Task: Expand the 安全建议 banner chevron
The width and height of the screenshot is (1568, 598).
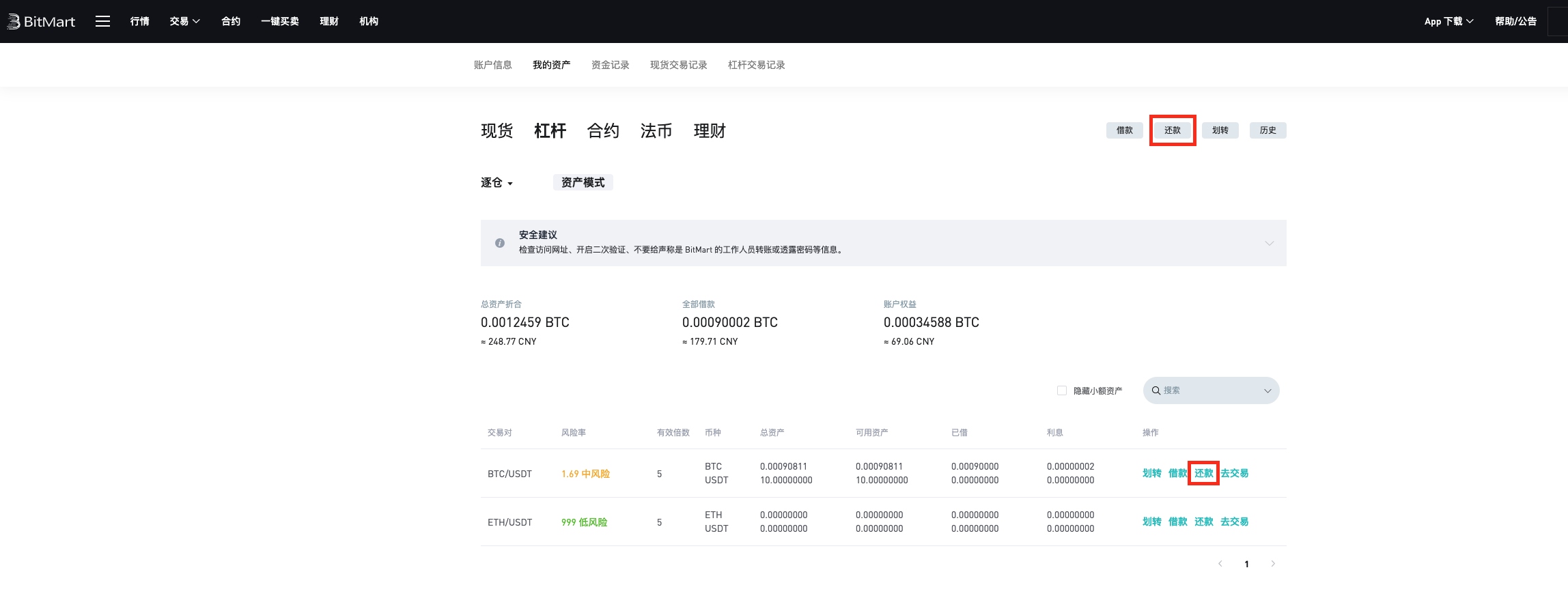Action: tap(1269, 243)
